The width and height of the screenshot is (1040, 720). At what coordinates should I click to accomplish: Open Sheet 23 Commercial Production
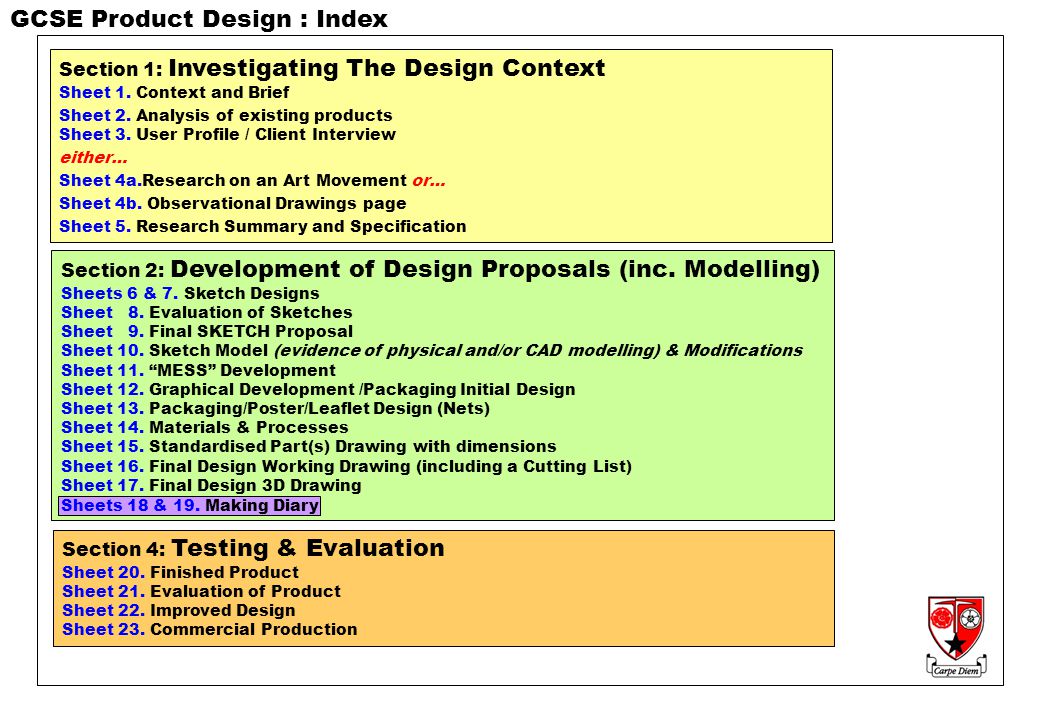click(x=210, y=630)
